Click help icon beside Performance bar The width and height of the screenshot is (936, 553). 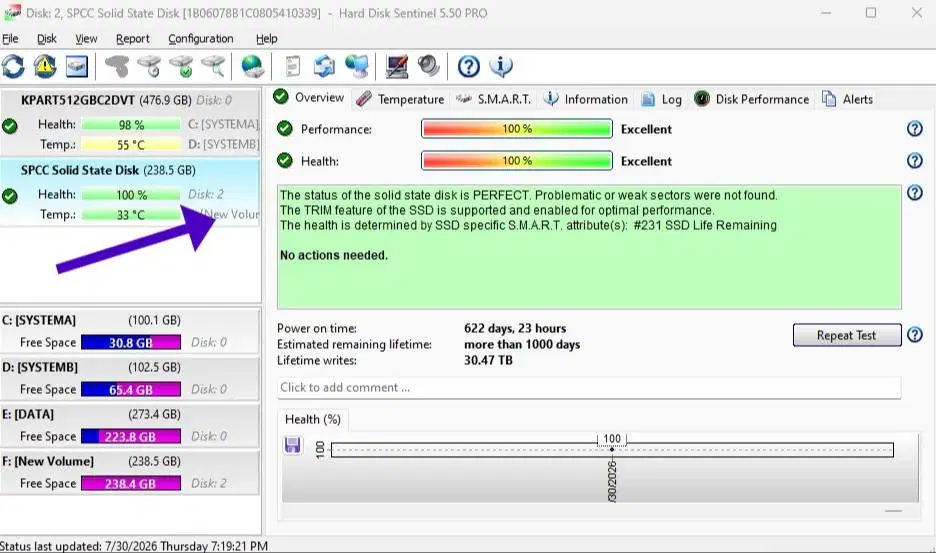[x=915, y=128]
